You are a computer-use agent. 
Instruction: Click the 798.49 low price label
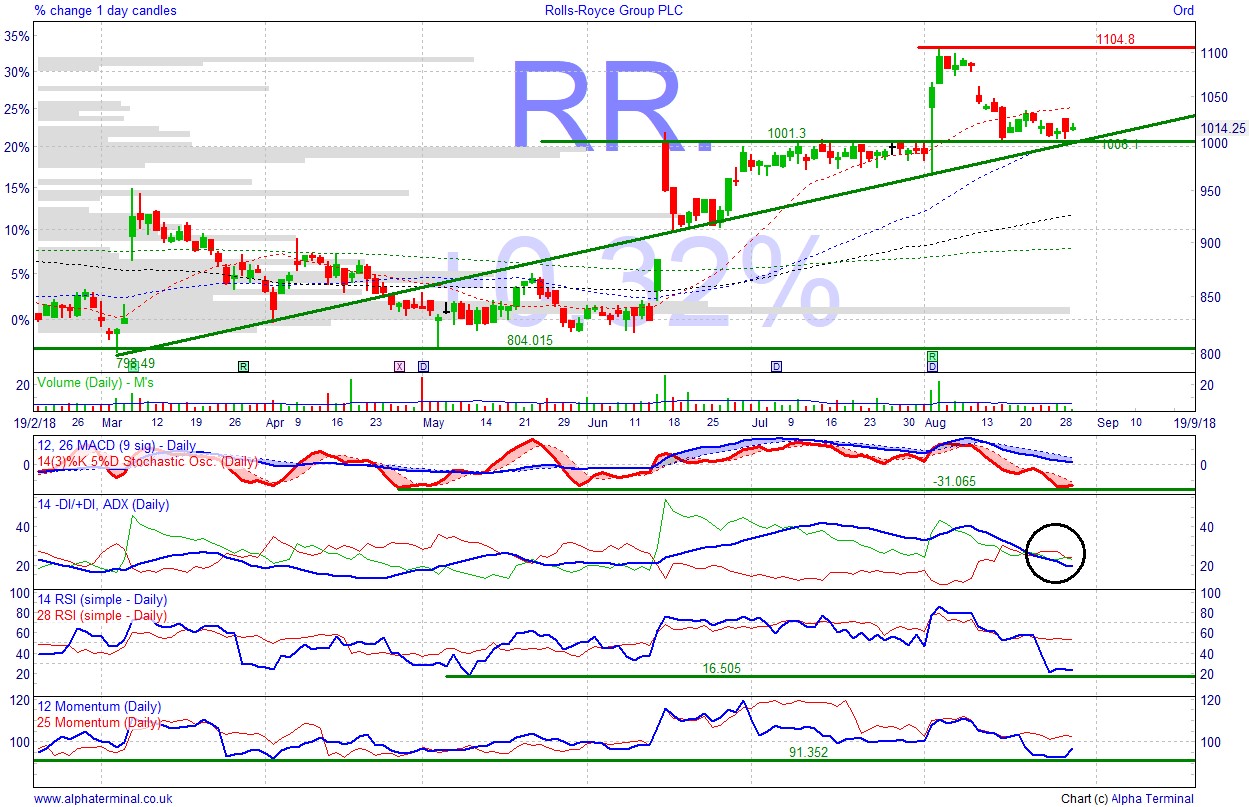click(x=134, y=362)
